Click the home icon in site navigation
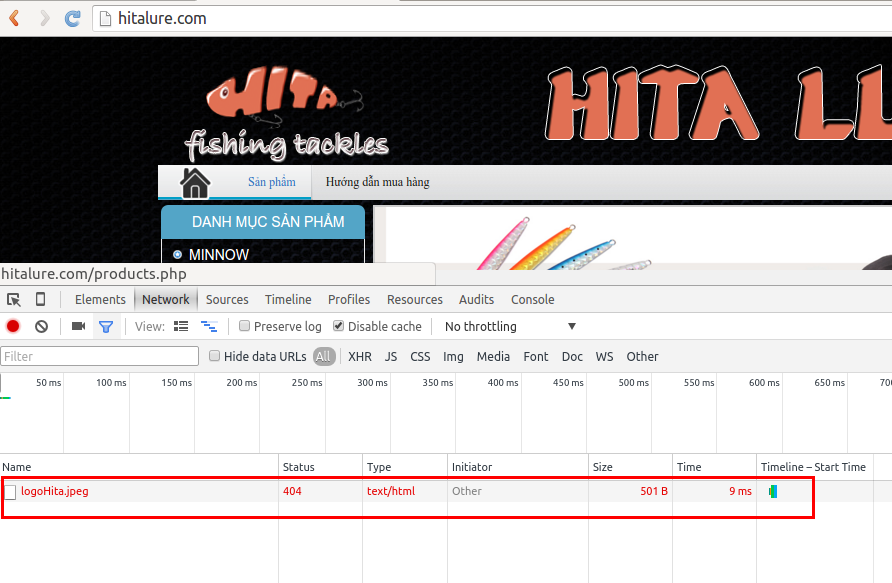The height and width of the screenshot is (583, 892). click(x=195, y=183)
